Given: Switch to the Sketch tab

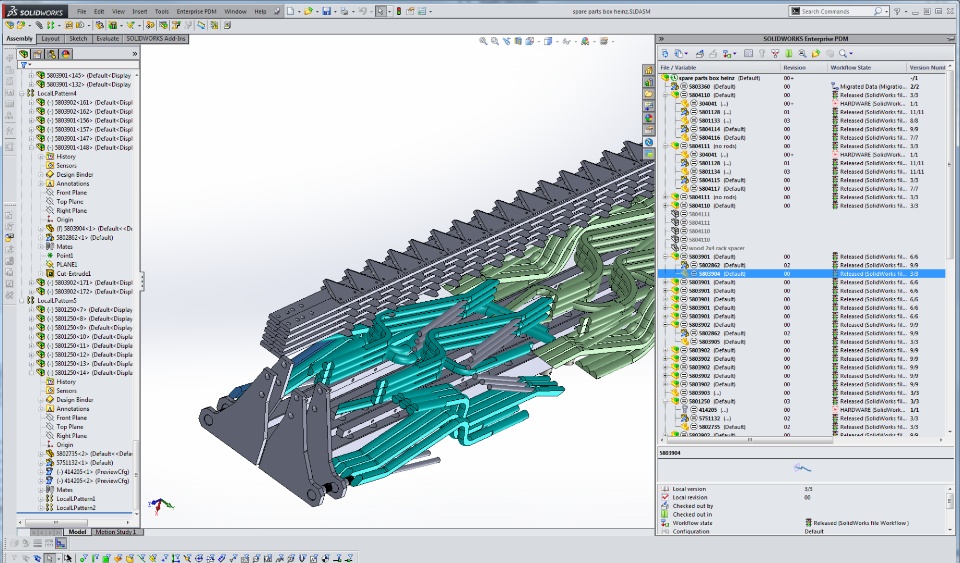Looking at the screenshot, I should point(78,39).
